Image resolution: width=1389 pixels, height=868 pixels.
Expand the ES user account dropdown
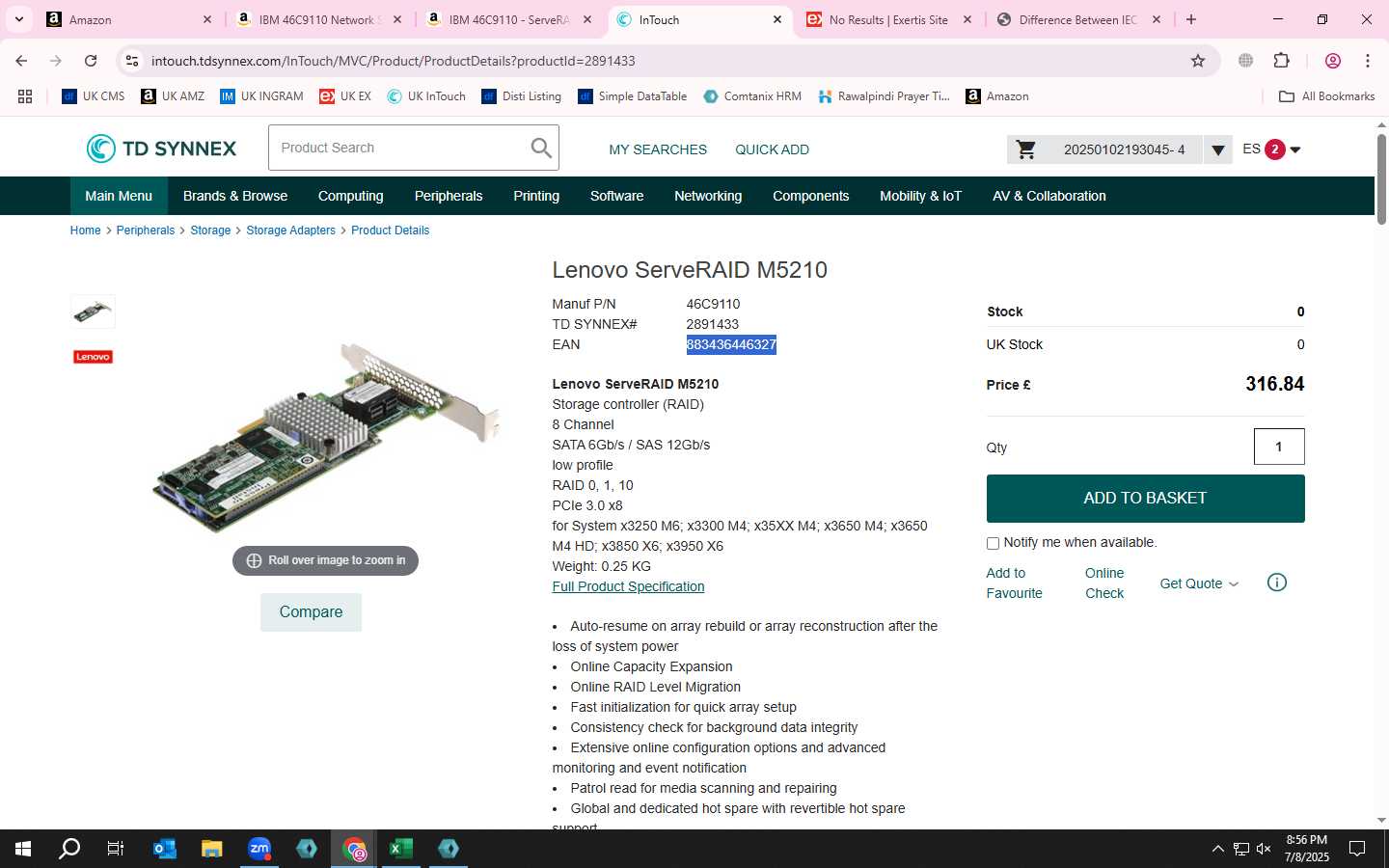[1295, 149]
